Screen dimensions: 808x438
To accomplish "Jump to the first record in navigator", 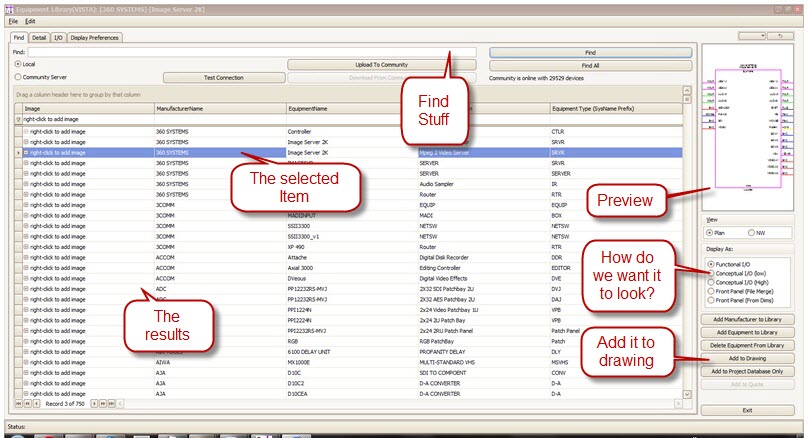I will (19, 404).
